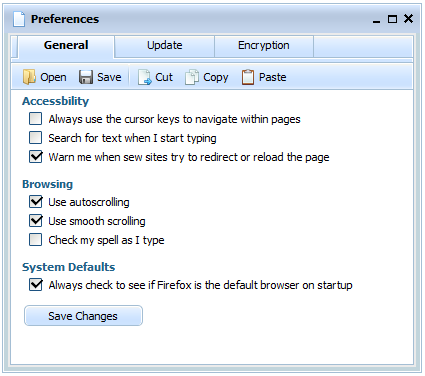
Task: Switch to the Update tab
Action: 165,46
